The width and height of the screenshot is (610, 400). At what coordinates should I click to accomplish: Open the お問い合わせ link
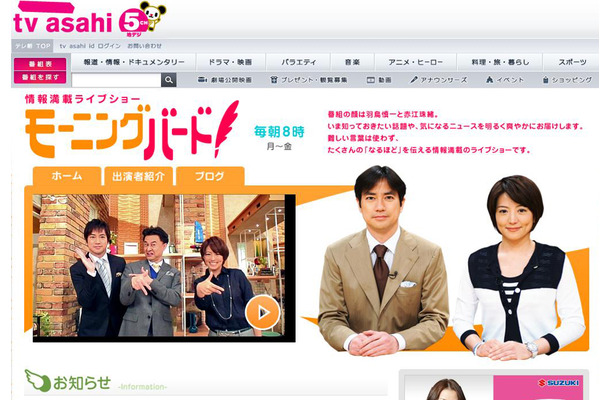[144, 46]
